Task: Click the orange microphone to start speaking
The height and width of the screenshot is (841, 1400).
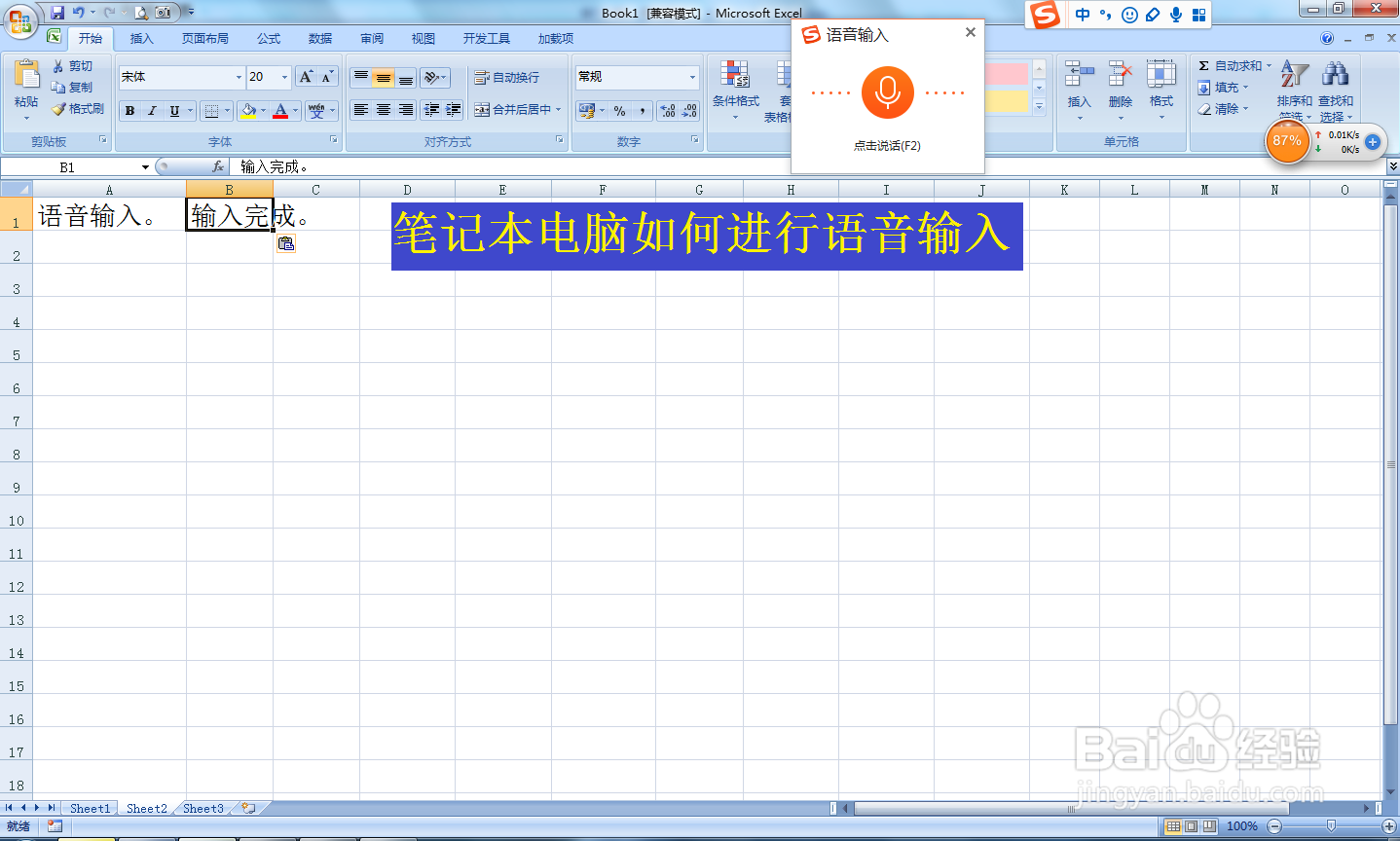Action: pyautogui.click(x=887, y=92)
